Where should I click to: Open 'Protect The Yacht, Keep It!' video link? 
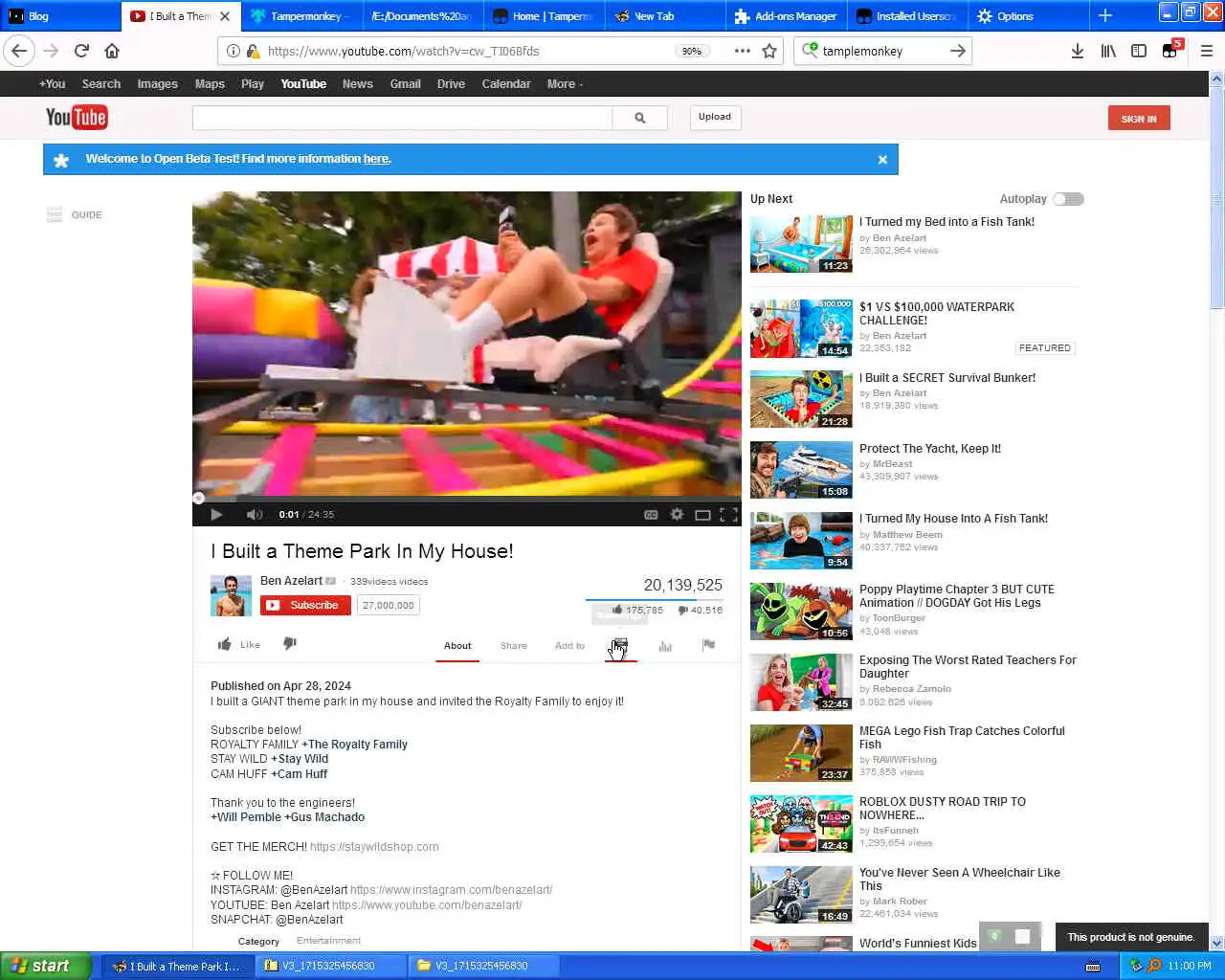click(x=930, y=448)
